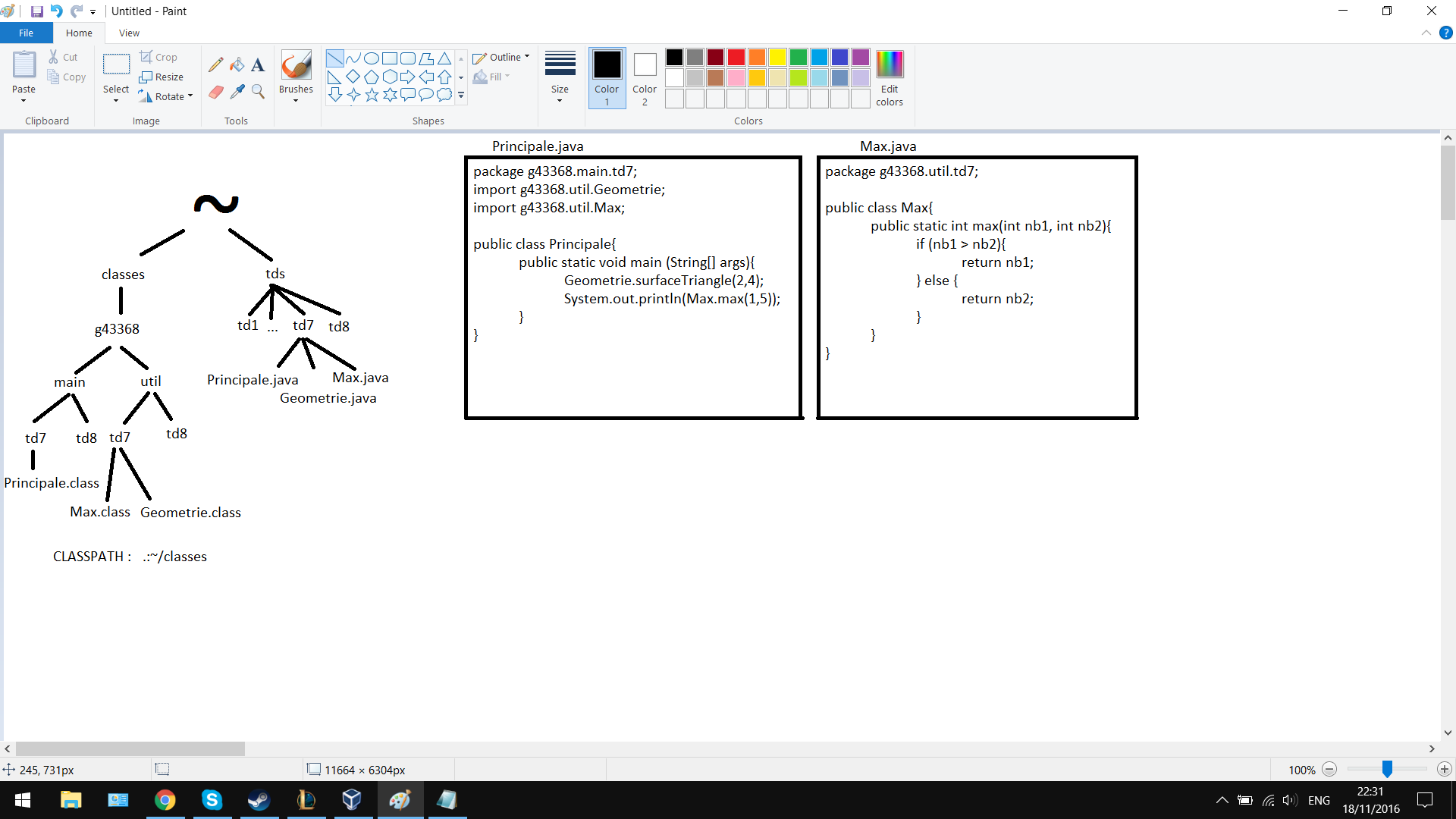1456x819 pixels.
Task: Open the Action Center notifications icon
Action: tap(1425, 800)
